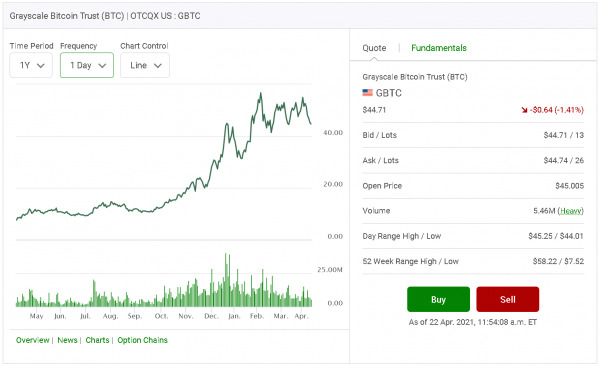Click the Dec. label on the time axis

[211, 316]
